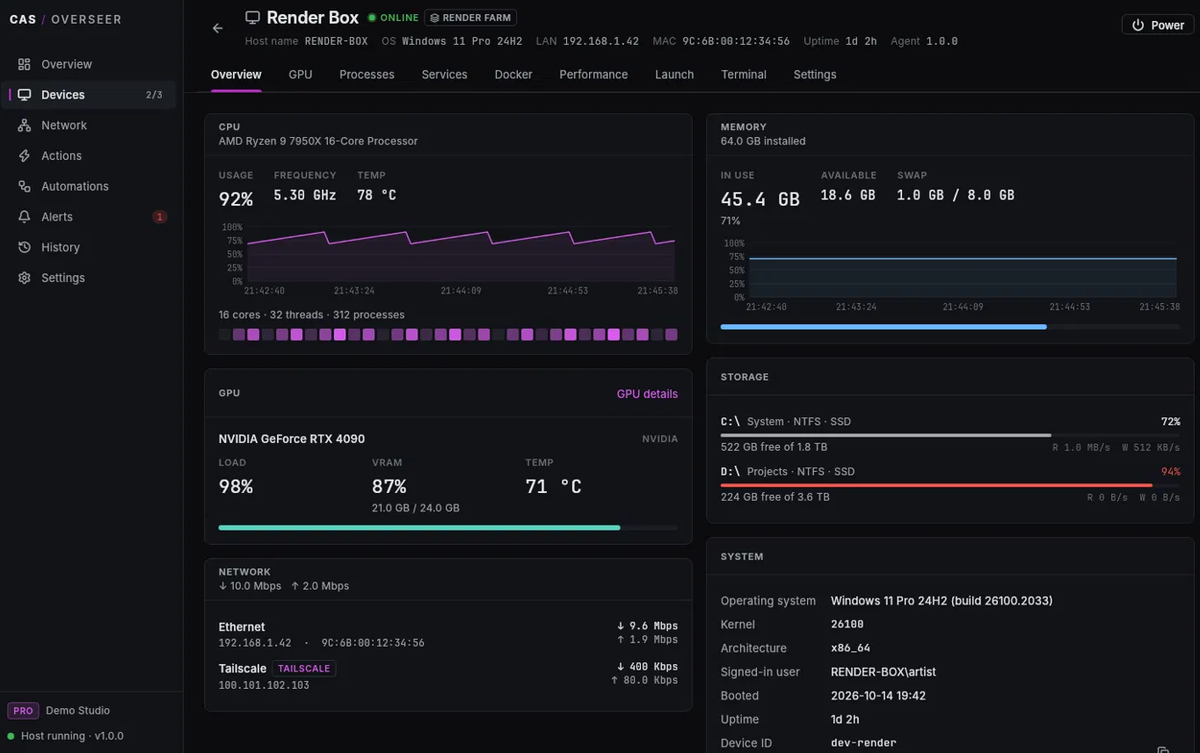Viewport: 1200px width, 753px height.
Task: Click the red D:\ storage usage bar
Action: point(950,485)
